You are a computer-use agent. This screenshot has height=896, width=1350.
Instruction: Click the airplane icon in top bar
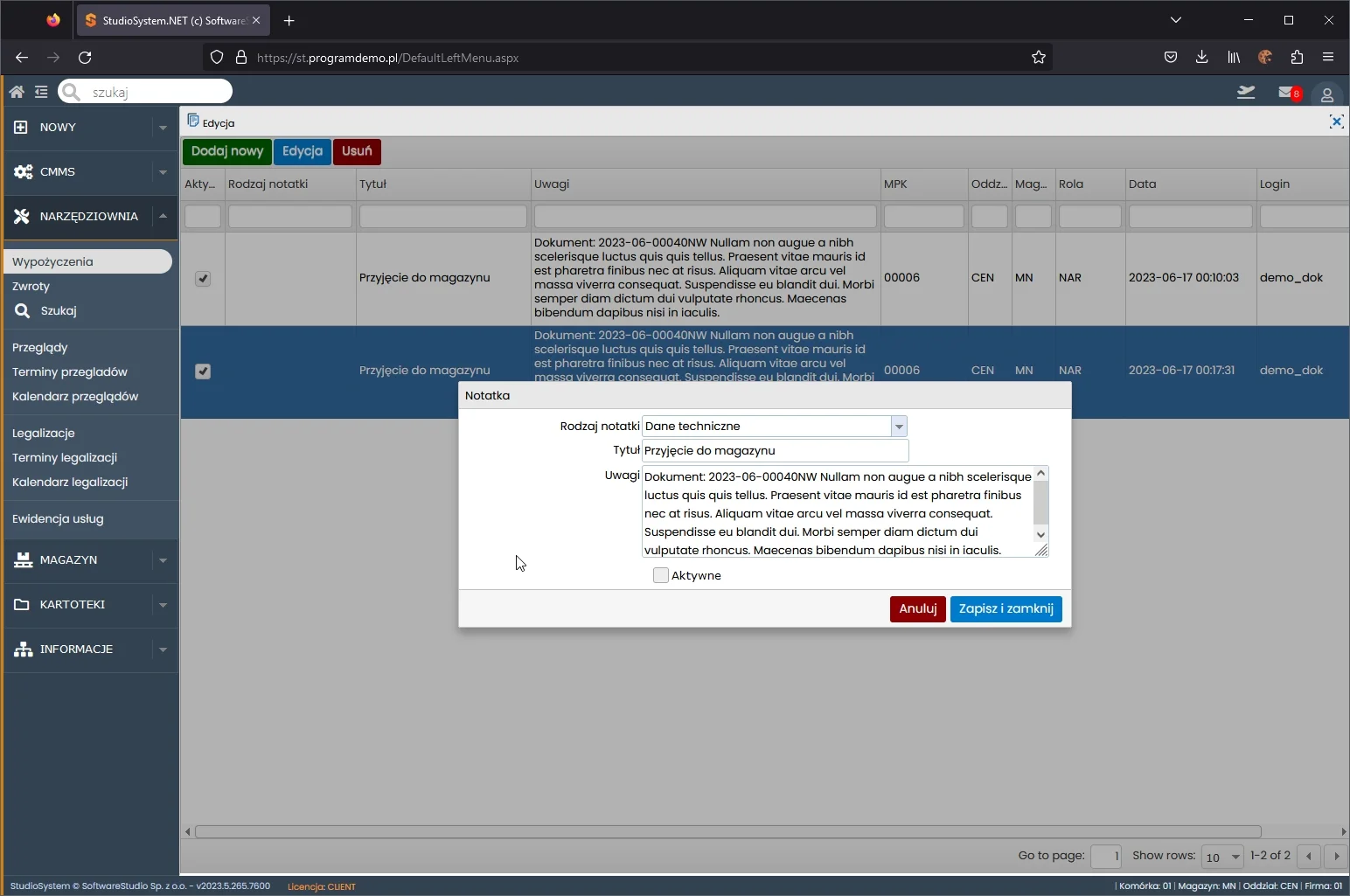(x=1246, y=93)
